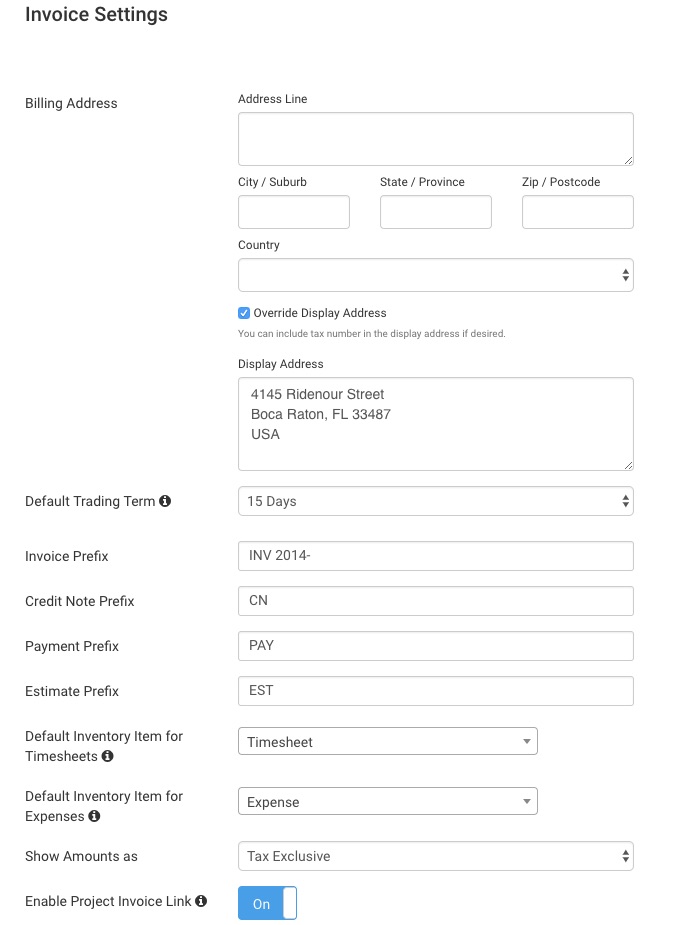
Task: Expand the Timesheet inventory item dropdown
Action: coord(388,742)
